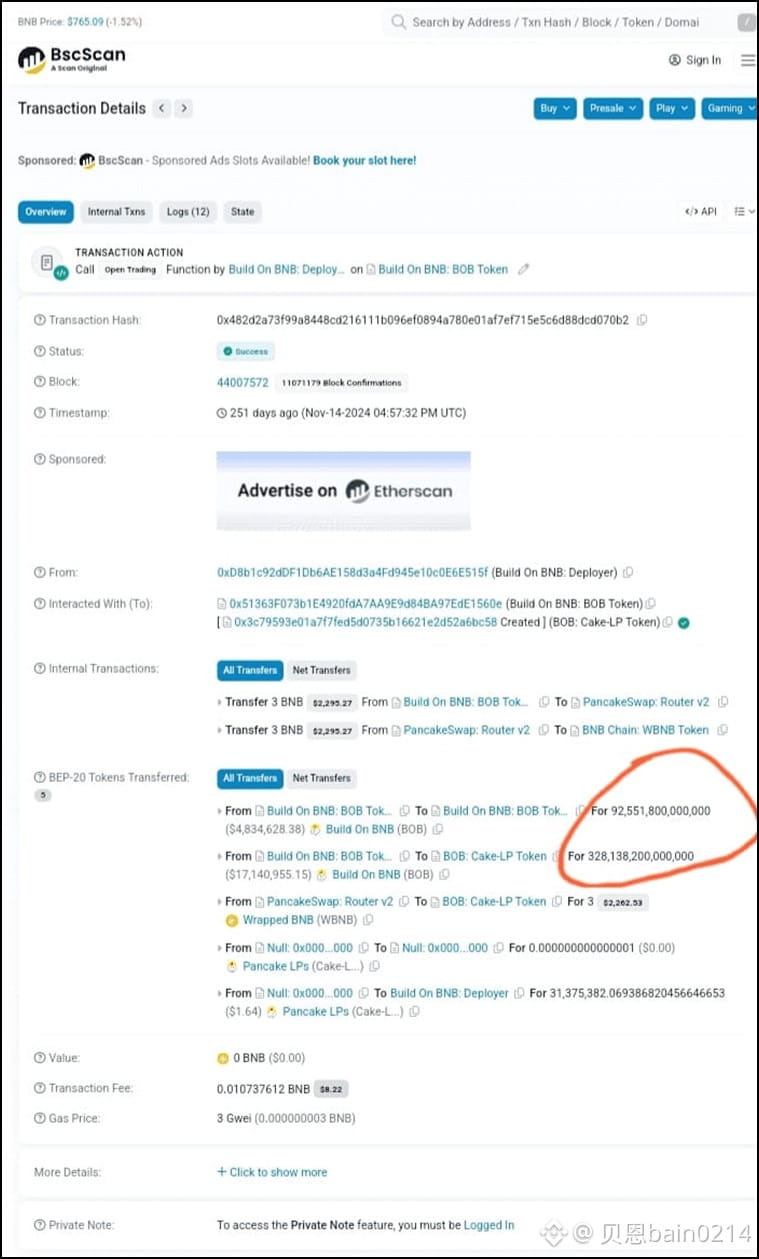Open the 0x51363F073b1E4920 contract address link
Image resolution: width=759 pixels, height=1259 pixels.
pos(366,604)
